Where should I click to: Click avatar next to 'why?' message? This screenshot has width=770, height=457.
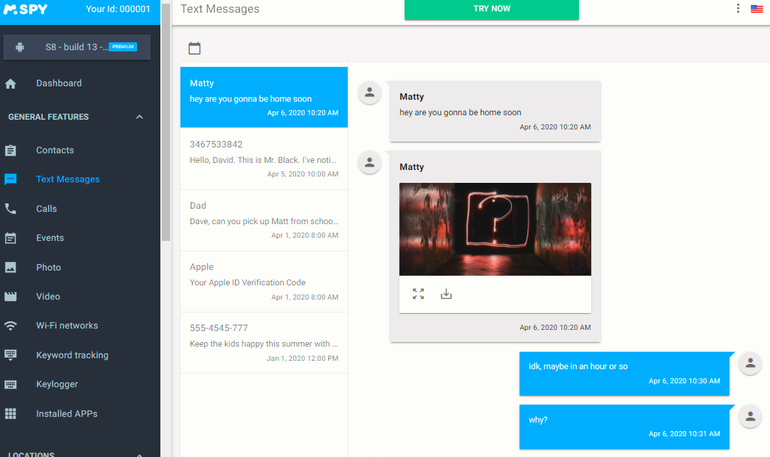click(x=750, y=417)
